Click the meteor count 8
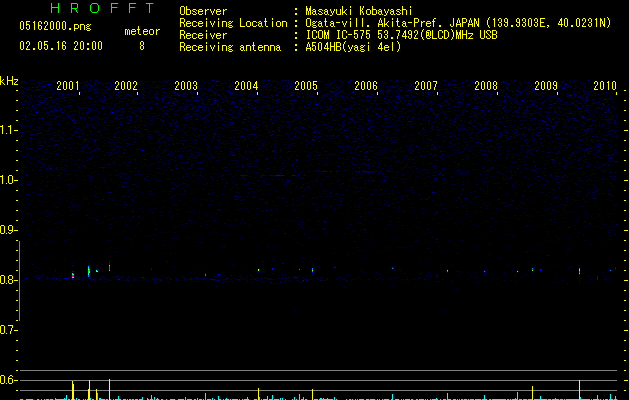Image resolution: width=629 pixels, height=400 pixels. (x=142, y=46)
